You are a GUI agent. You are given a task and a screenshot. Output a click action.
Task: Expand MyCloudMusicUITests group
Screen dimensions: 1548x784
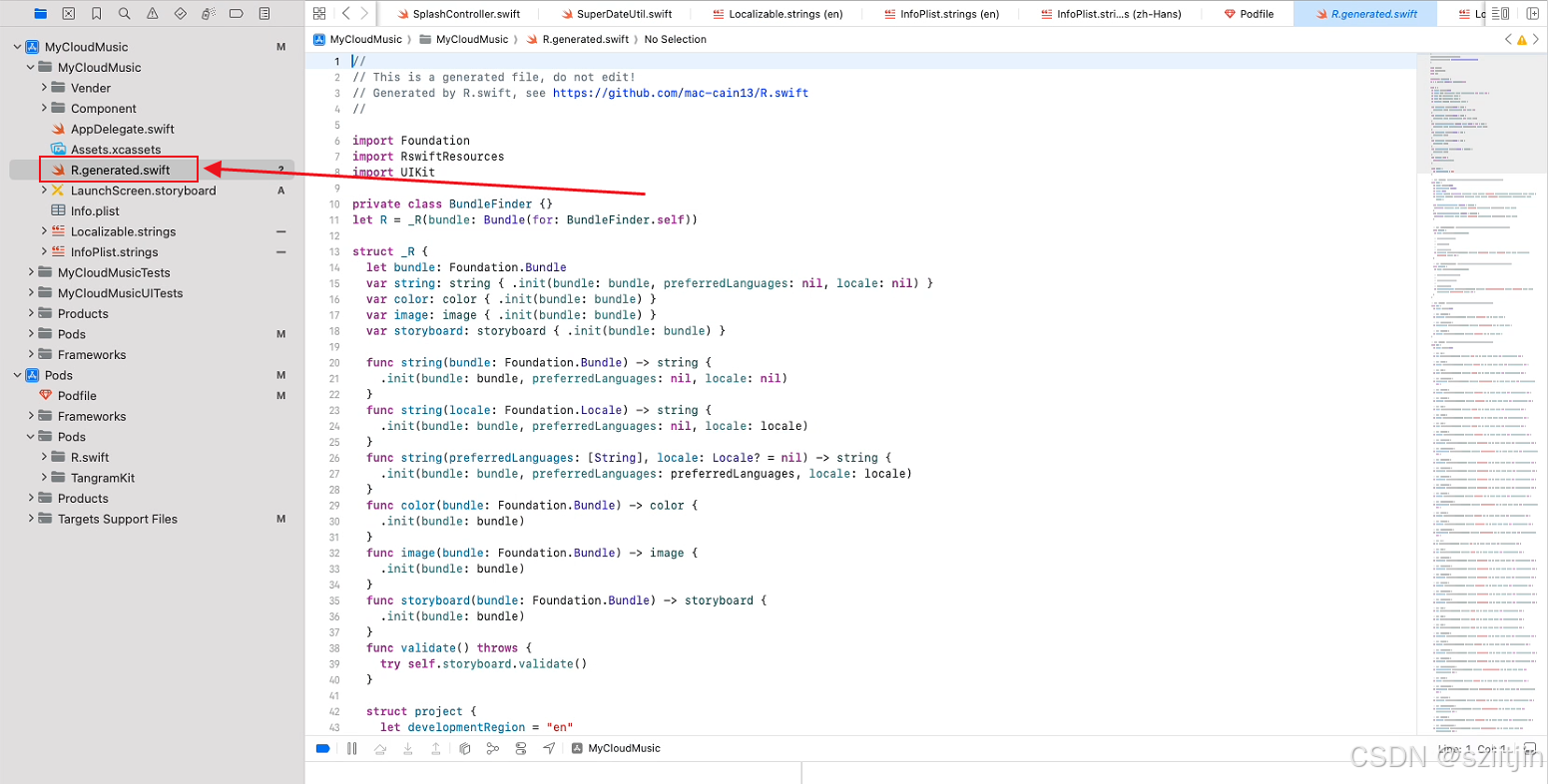point(31,293)
